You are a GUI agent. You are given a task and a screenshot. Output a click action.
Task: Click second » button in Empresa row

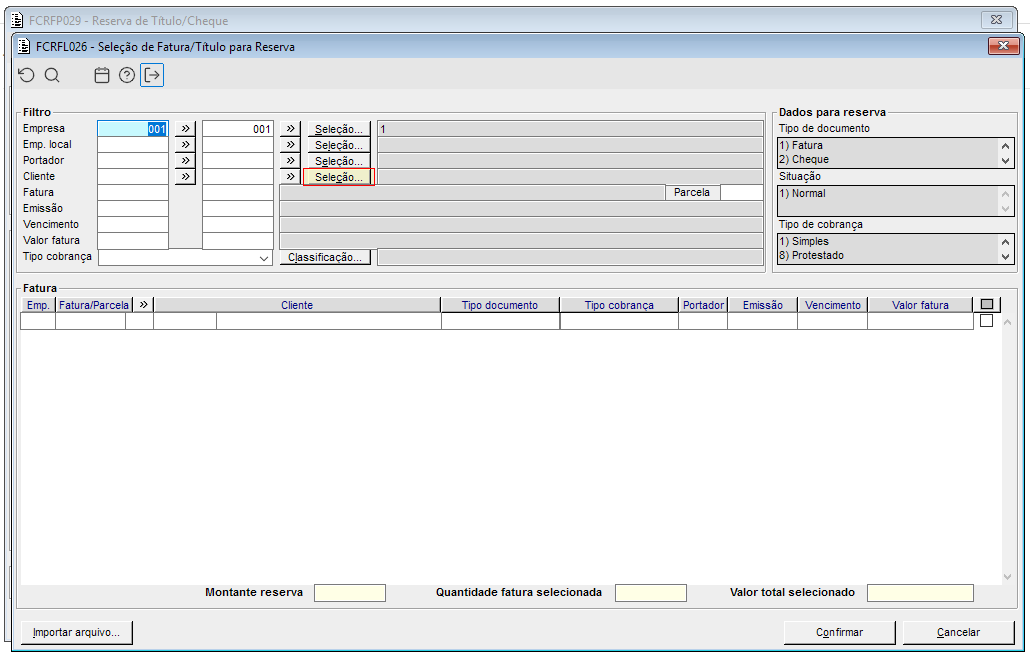click(x=290, y=129)
